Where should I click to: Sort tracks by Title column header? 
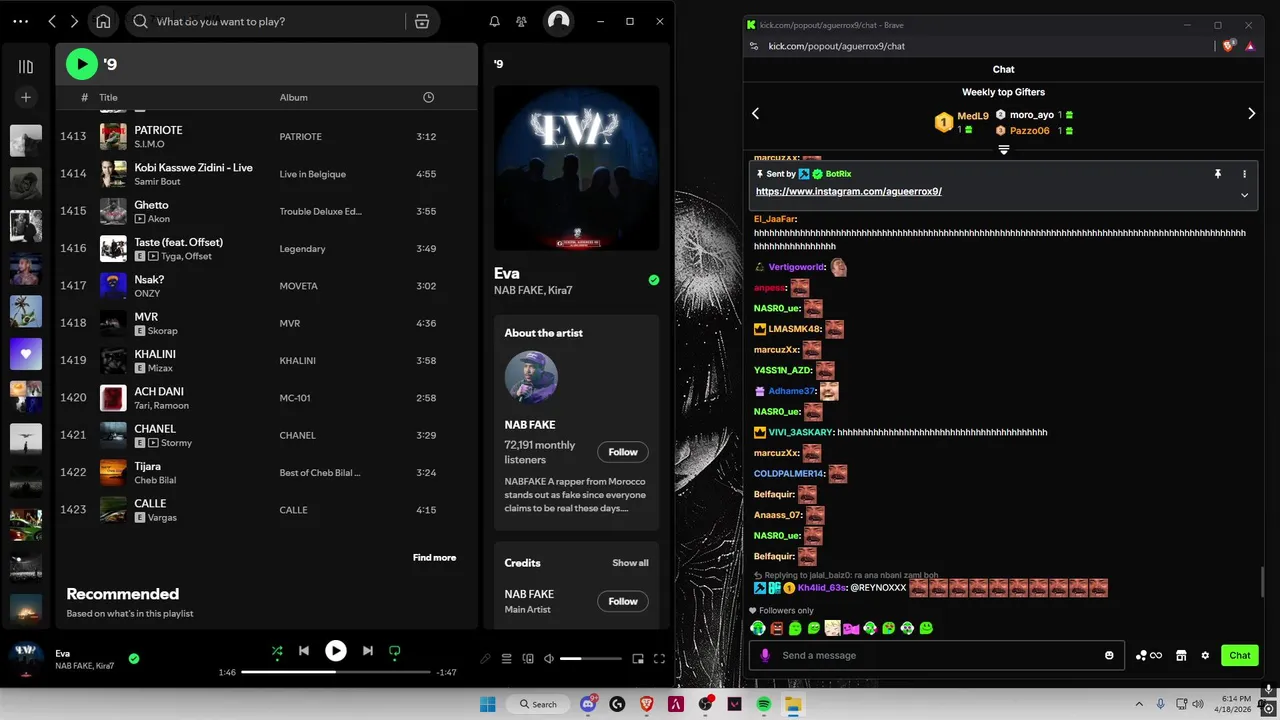[x=108, y=97]
